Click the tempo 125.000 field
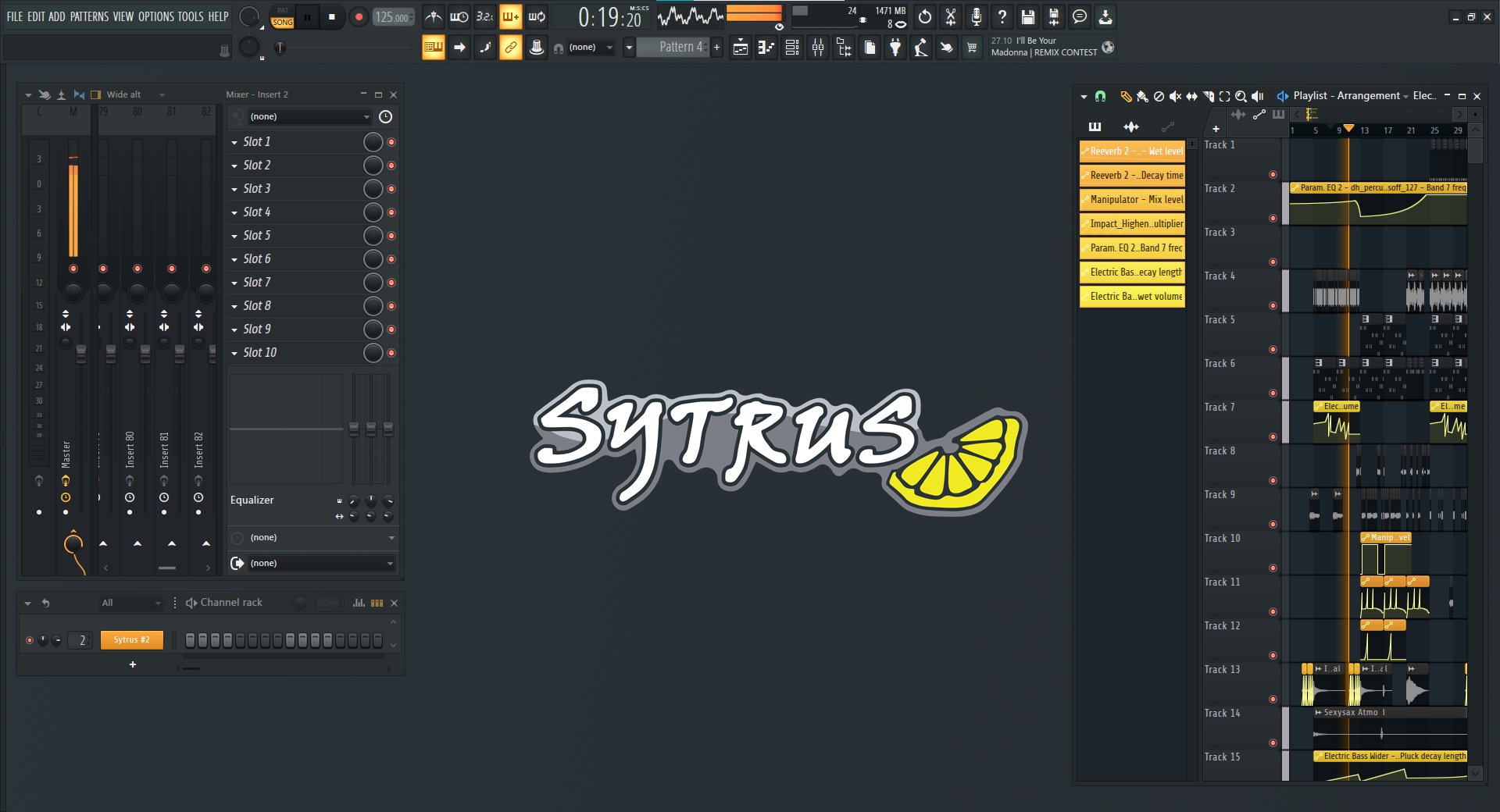 pos(392,17)
